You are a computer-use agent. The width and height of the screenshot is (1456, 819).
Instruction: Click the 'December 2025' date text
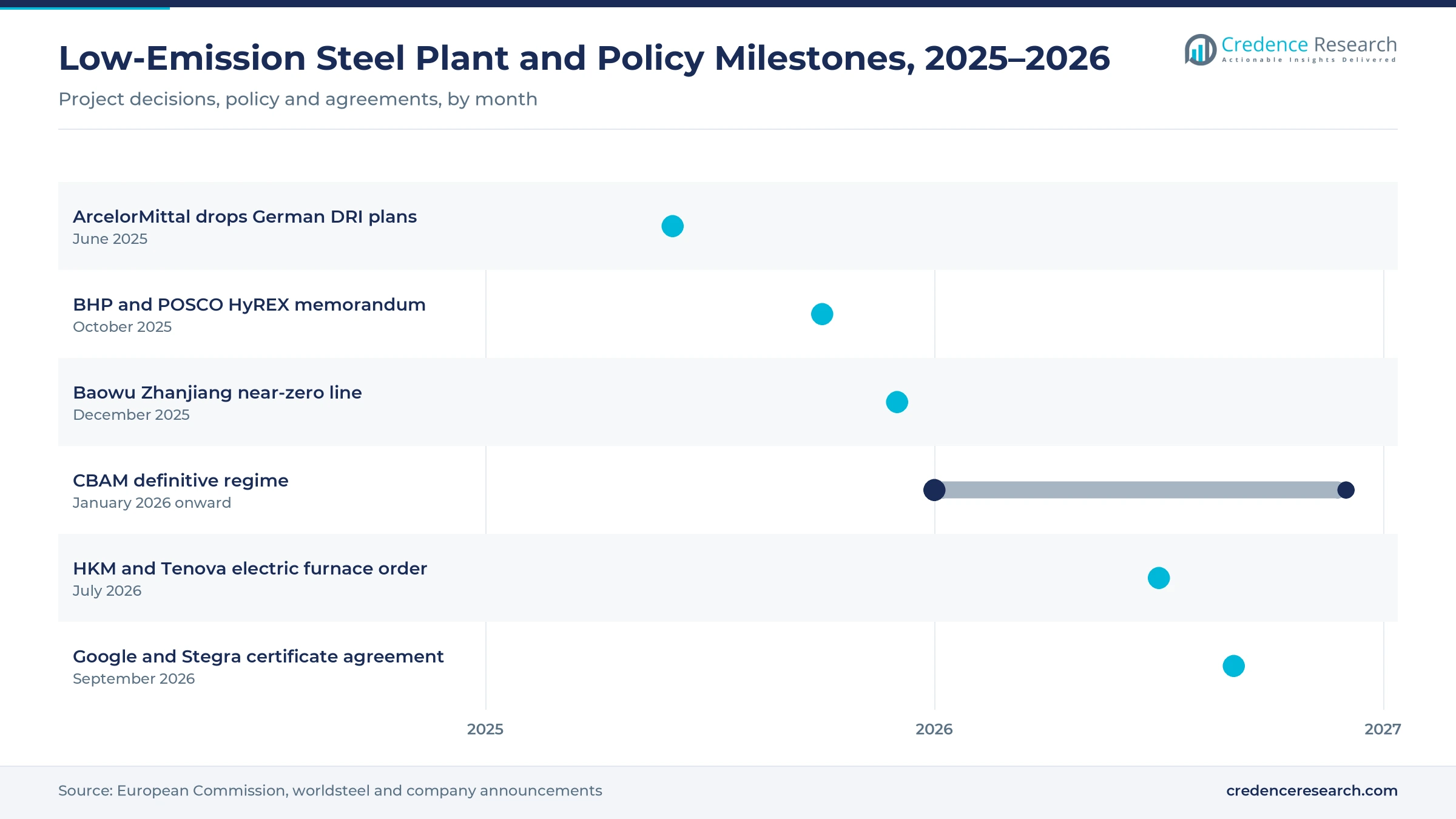coord(131,415)
